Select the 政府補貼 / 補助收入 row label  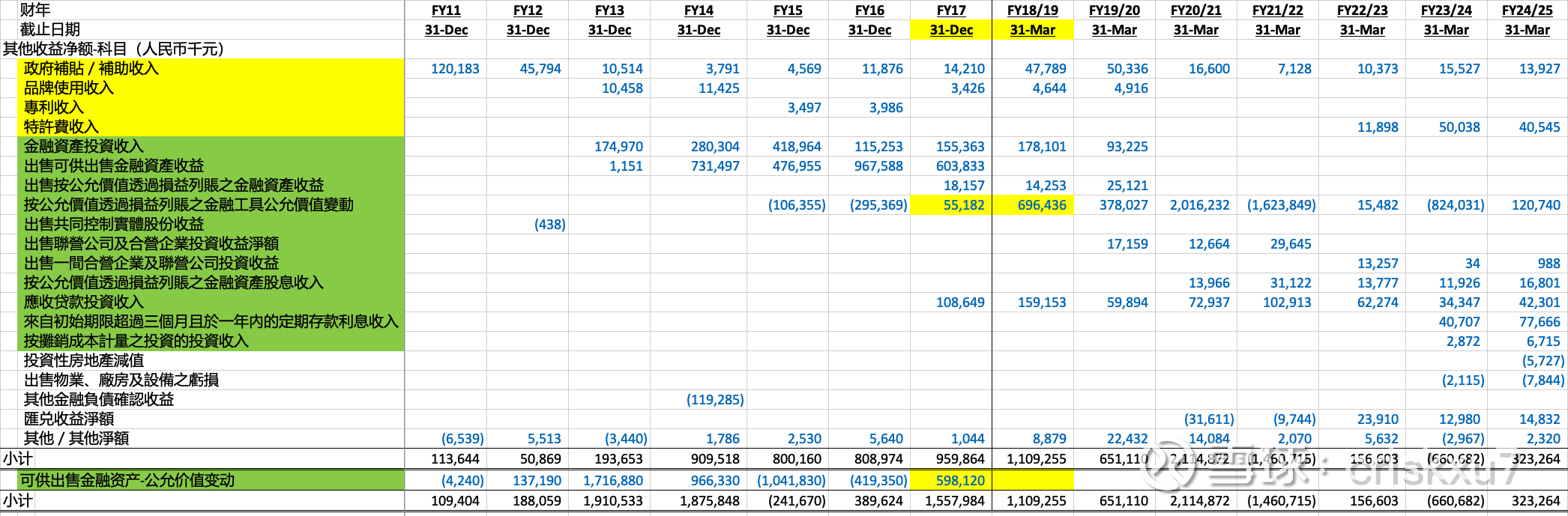click(x=91, y=68)
